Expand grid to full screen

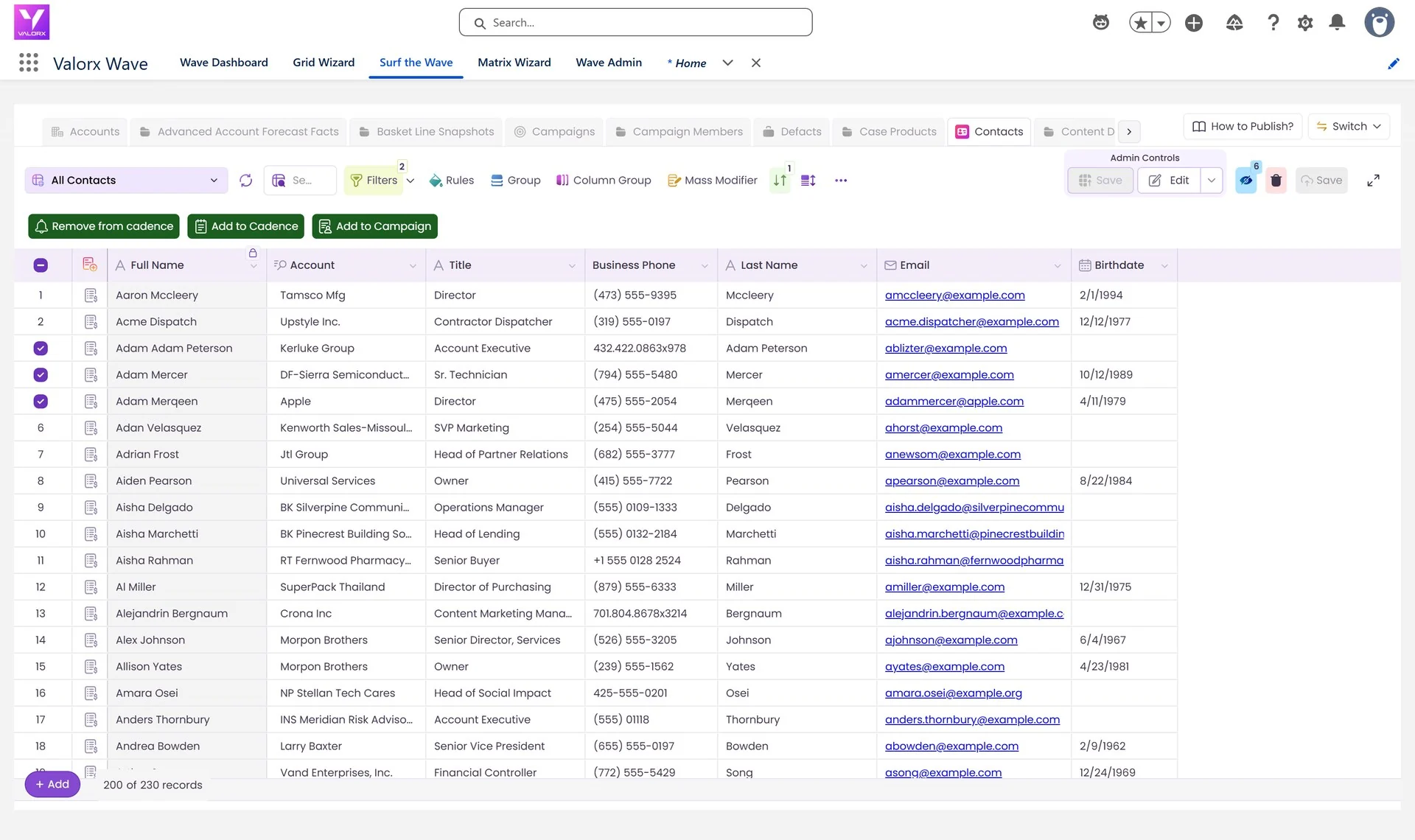coord(1374,181)
